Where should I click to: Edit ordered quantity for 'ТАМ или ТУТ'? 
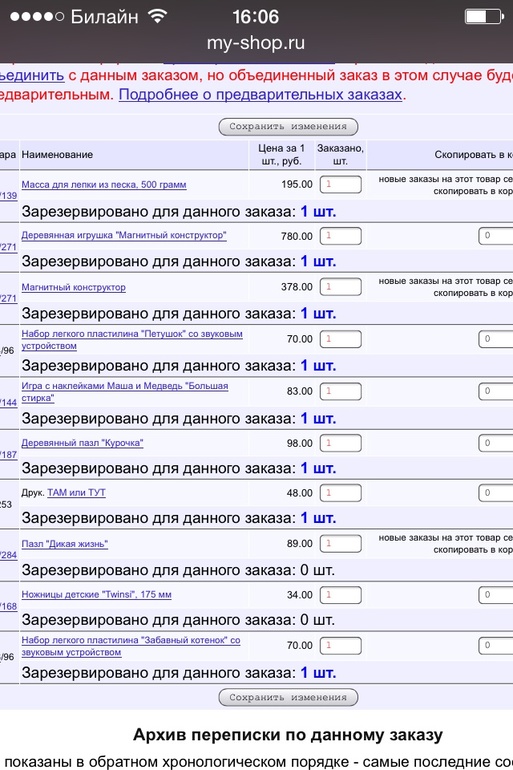341,493
